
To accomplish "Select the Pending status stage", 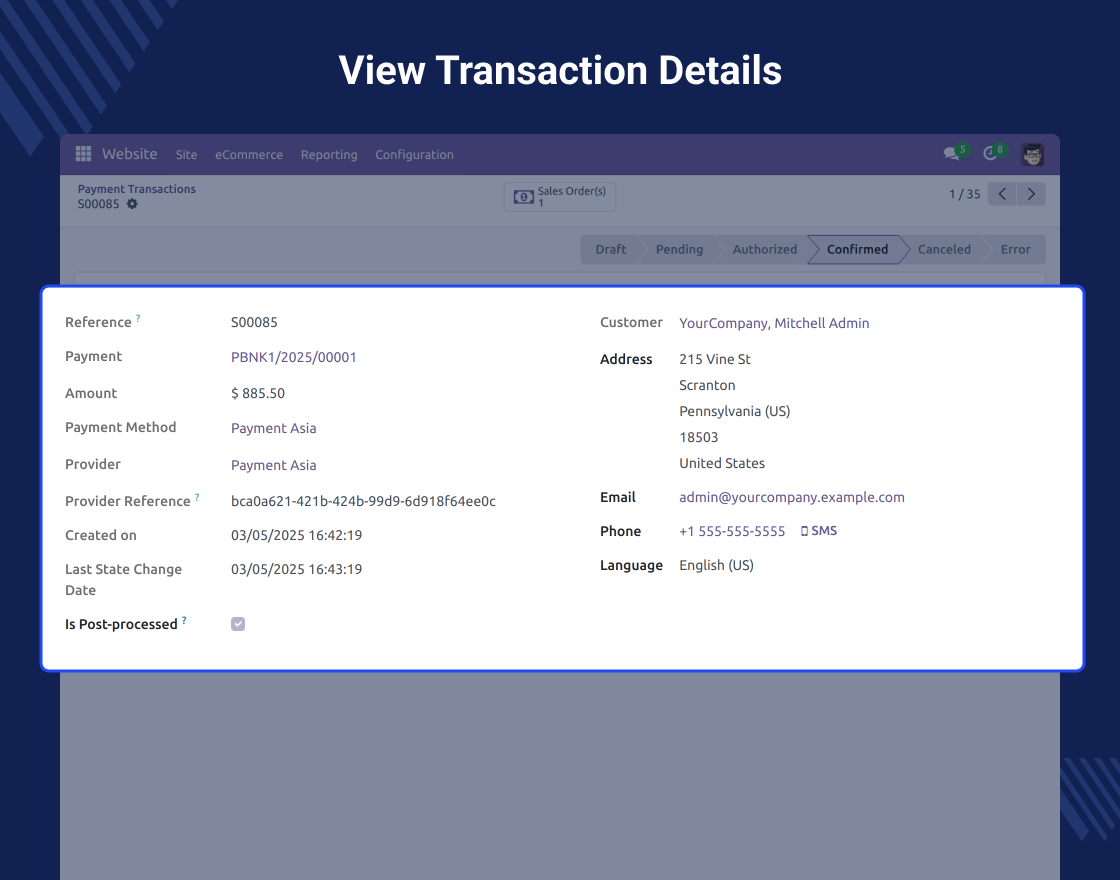I will pyautogui.click(x=679, y=249).
